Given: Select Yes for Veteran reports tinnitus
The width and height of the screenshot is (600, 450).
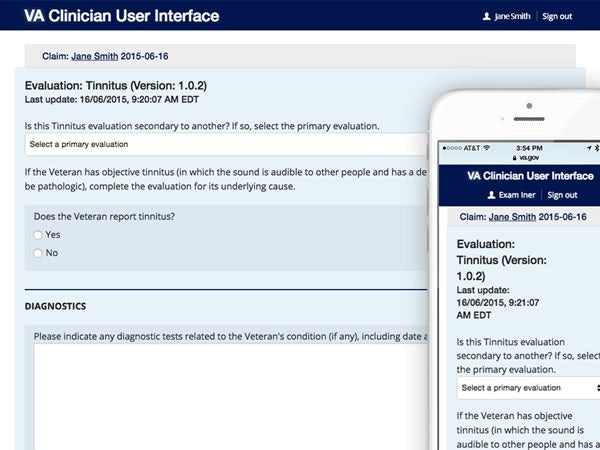Looking at the screenshot, I should tap(38, 235).
